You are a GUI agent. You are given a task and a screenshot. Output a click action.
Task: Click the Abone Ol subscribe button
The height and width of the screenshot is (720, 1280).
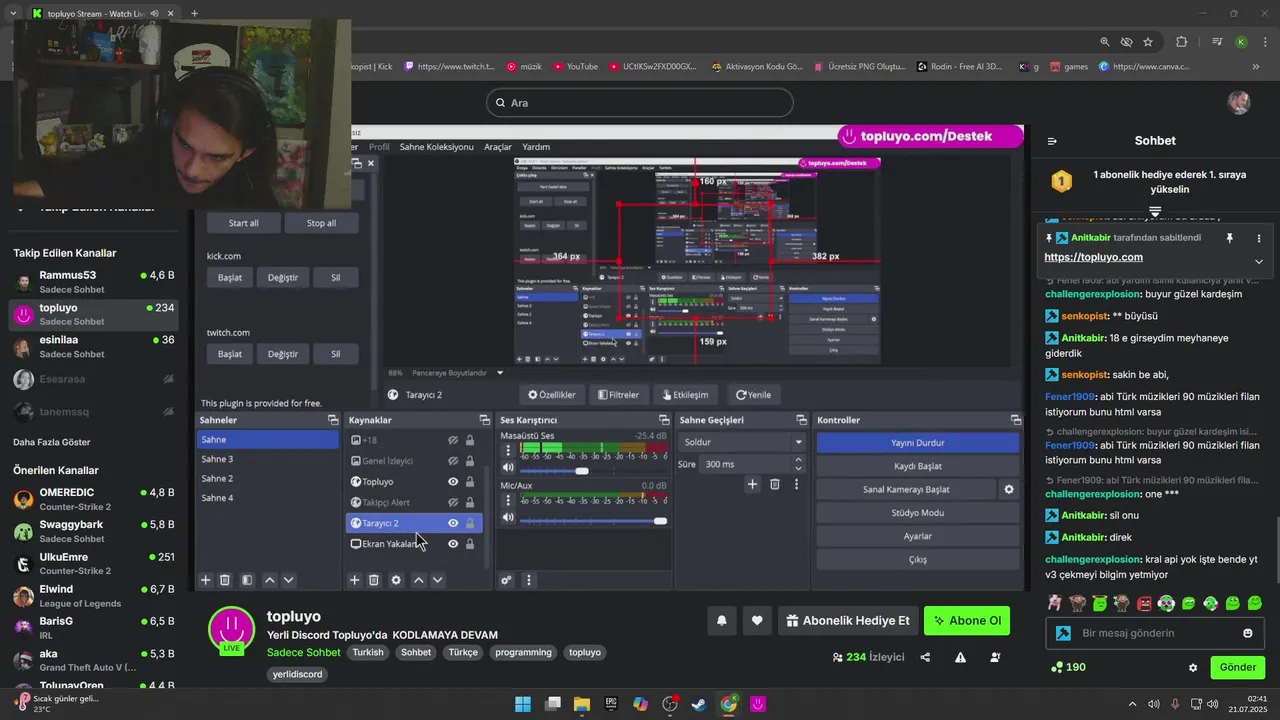[967, 621]
